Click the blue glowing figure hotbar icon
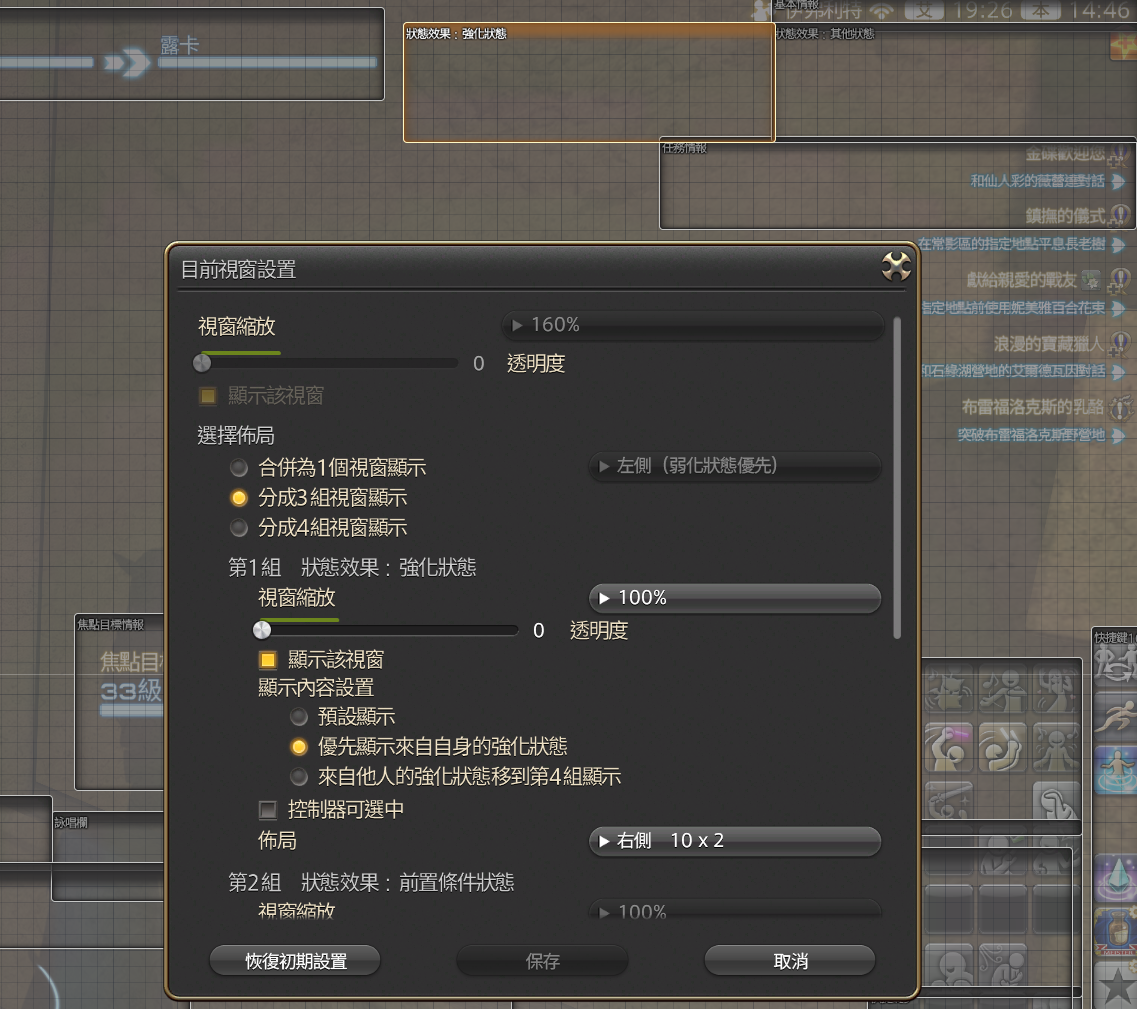The image size is (1137, 1009). 1116,770
